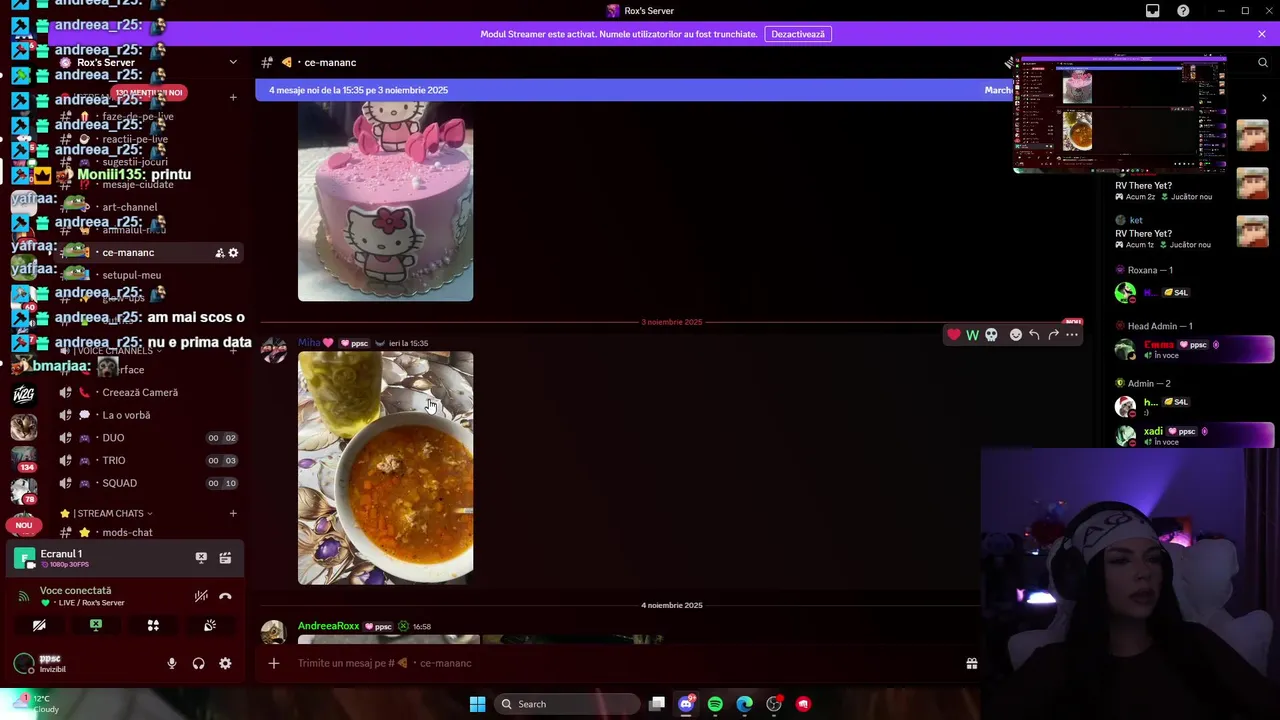Expand activity panel chevron arrow
The height and width of the screenshot is (720, 1280).
coord(1264,98)
